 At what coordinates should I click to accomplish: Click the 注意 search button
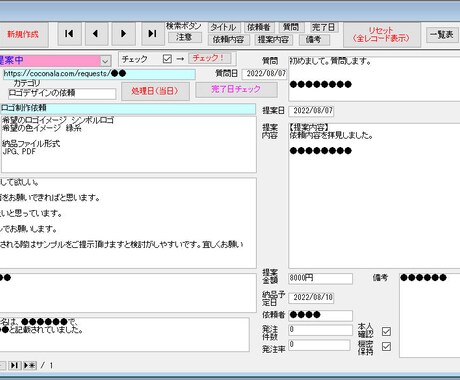(184, 37)
